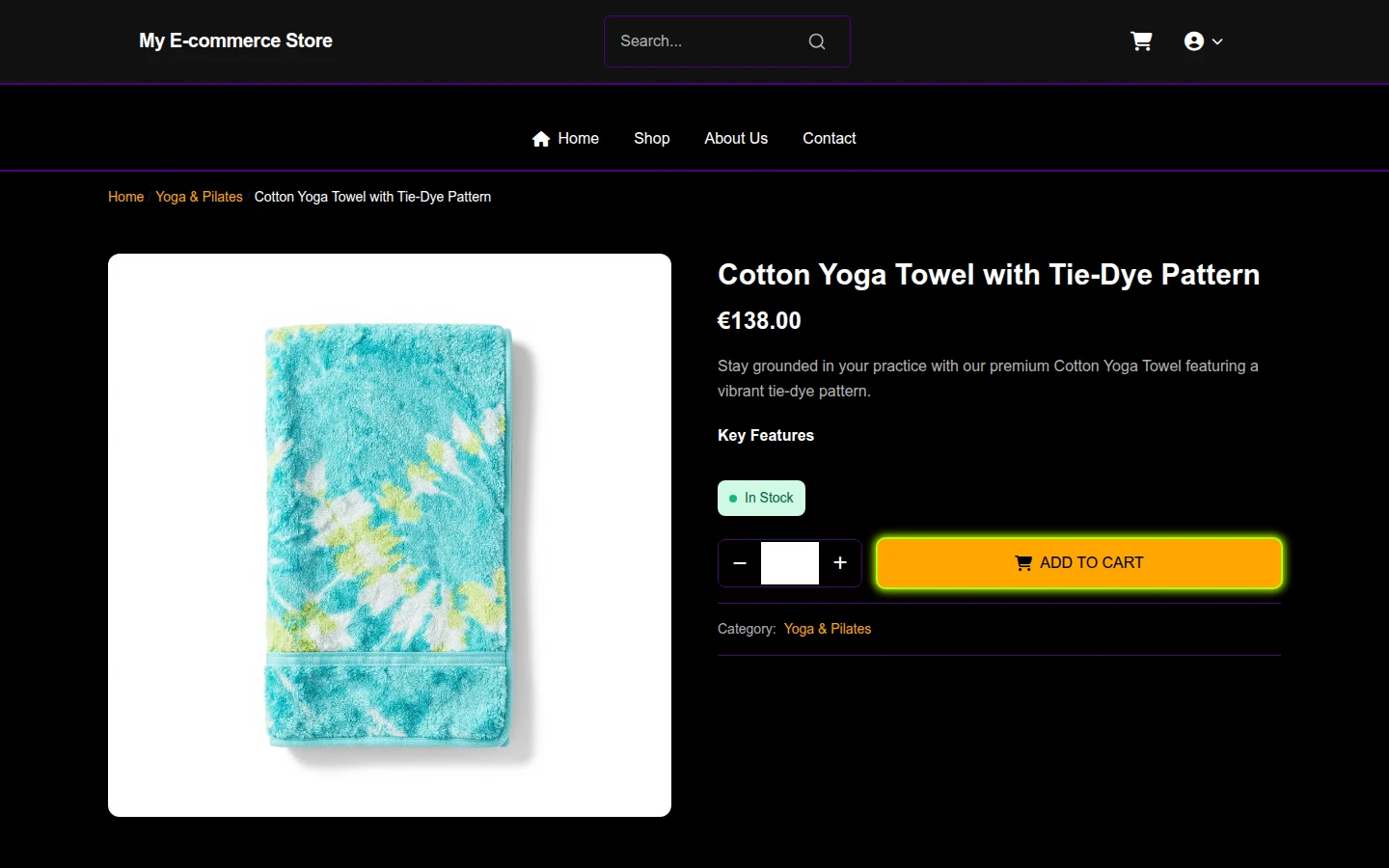Click the Home breadcrumb link
The width and height of the screenshot is (1389, 868).
[125, 197]
